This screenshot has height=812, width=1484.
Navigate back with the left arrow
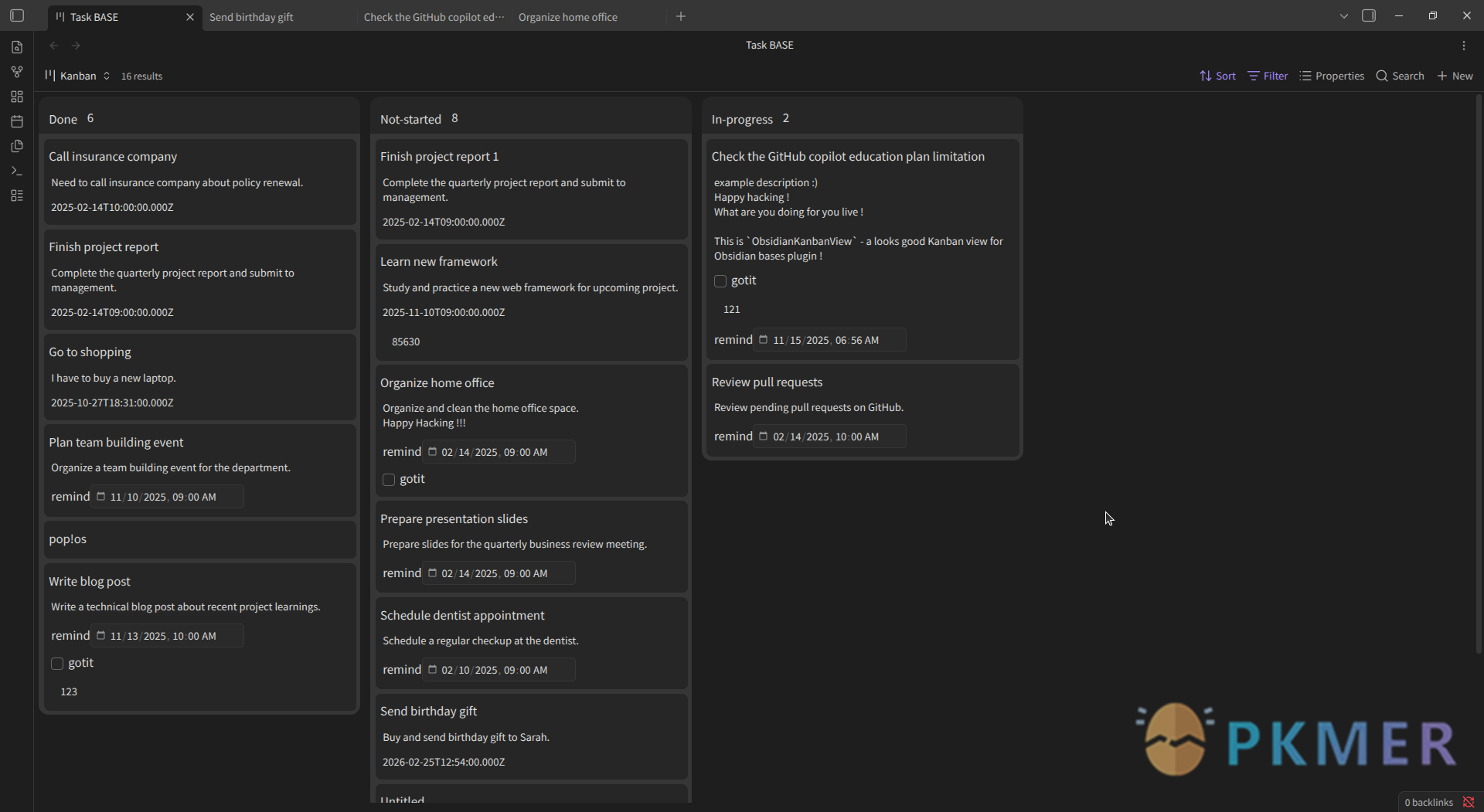(x=54, y=46)
